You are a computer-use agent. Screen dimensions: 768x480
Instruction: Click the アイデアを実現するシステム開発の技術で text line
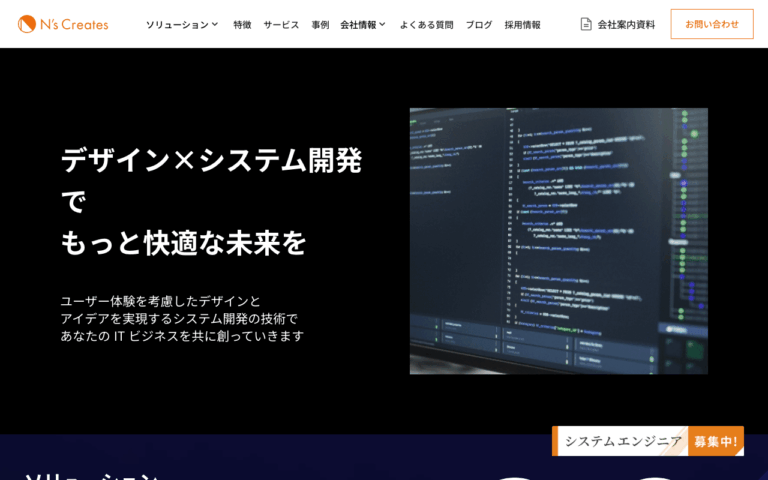coord(179,318)
